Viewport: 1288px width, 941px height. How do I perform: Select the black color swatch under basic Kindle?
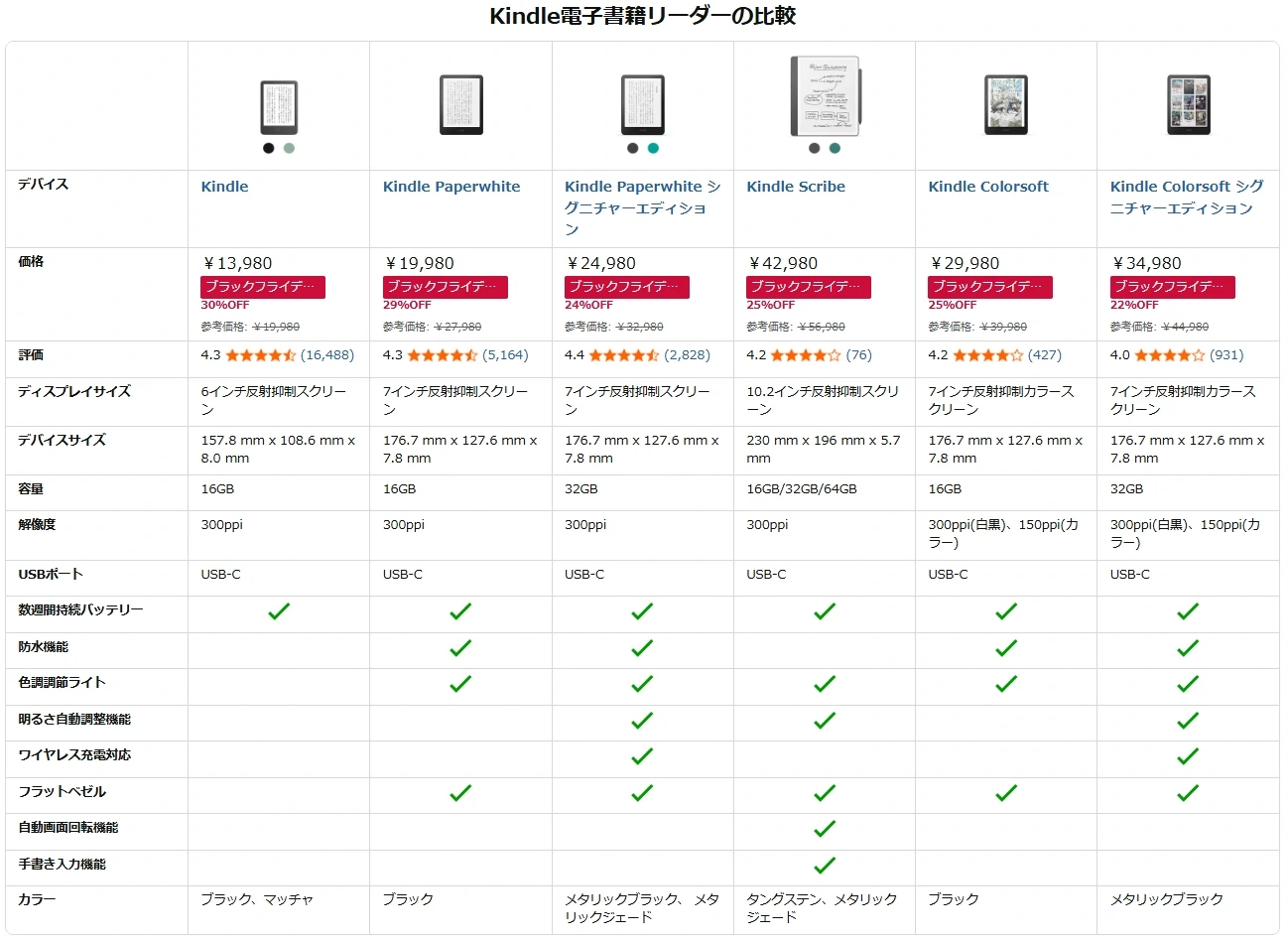pos(269,148)
